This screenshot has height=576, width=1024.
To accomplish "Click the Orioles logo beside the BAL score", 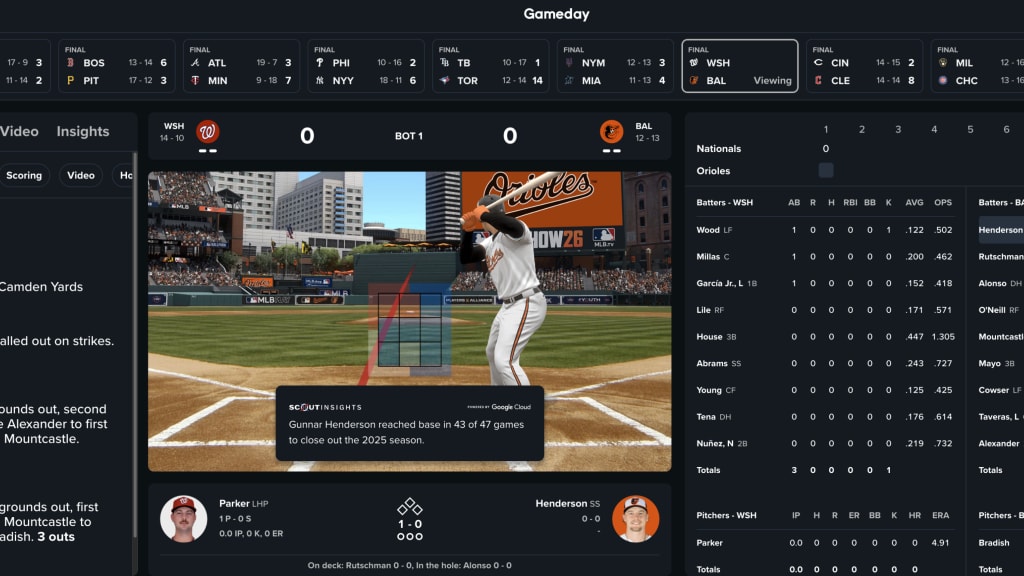I will pyautogui.click(x=611, y=132).
